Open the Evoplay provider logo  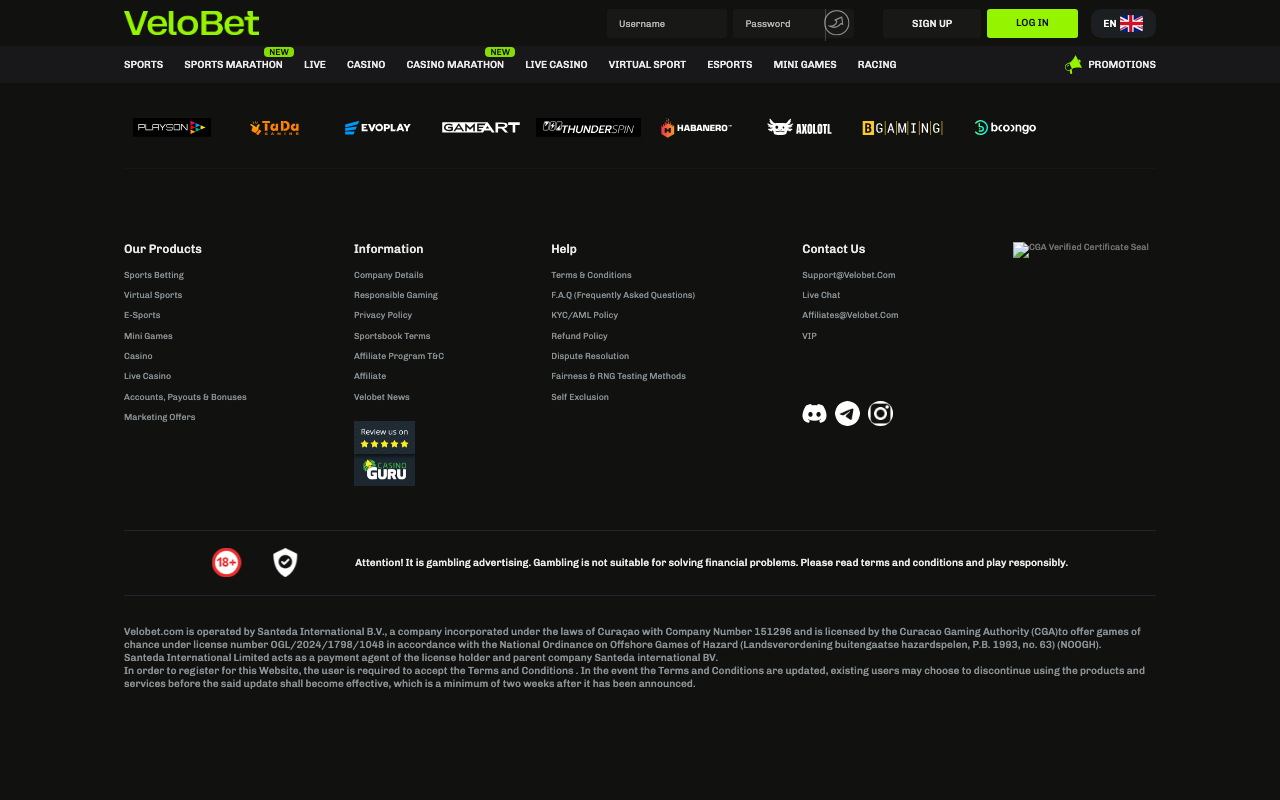(x=377, y=127)
